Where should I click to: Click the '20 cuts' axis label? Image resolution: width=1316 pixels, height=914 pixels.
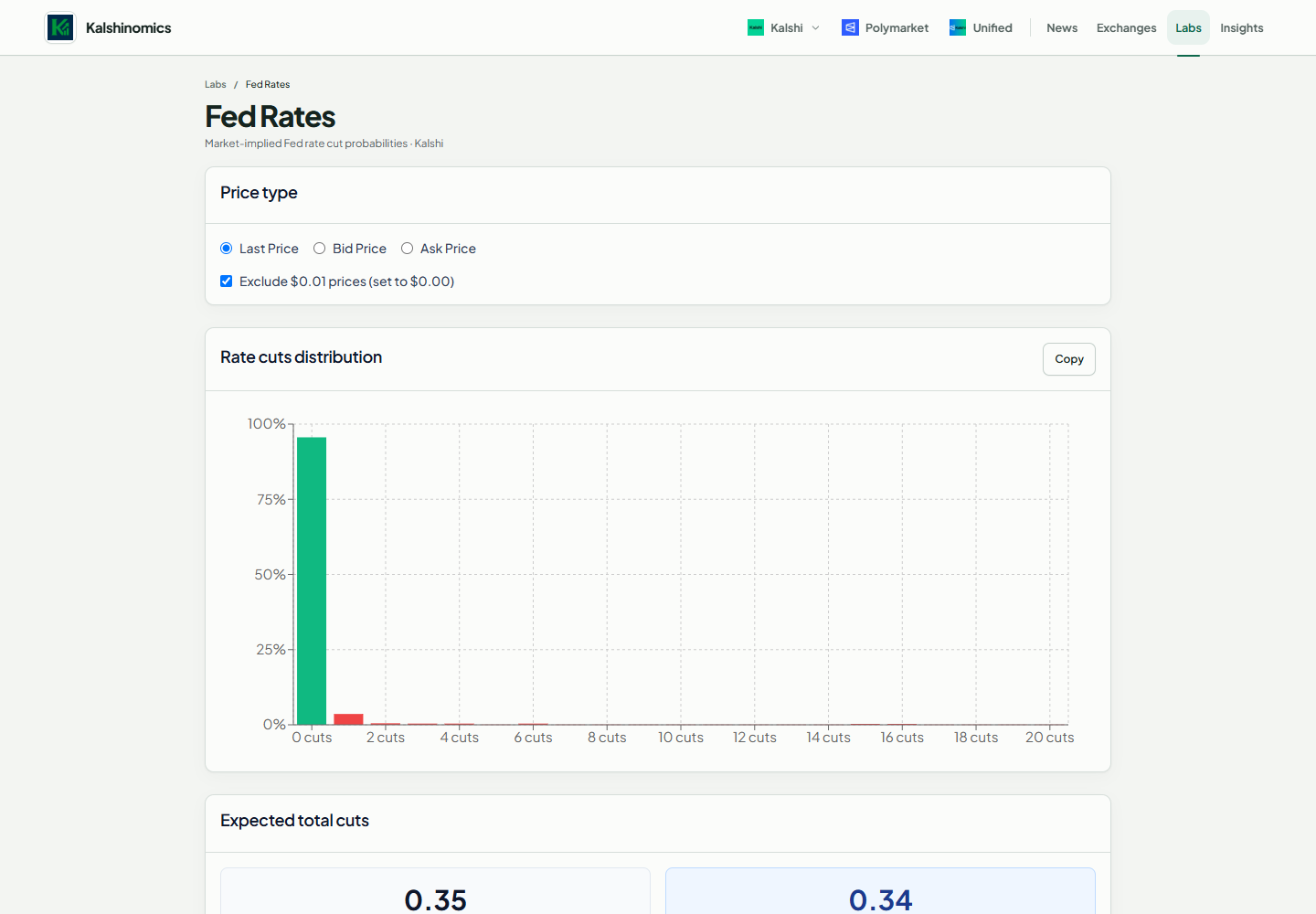coord(1049,738)
